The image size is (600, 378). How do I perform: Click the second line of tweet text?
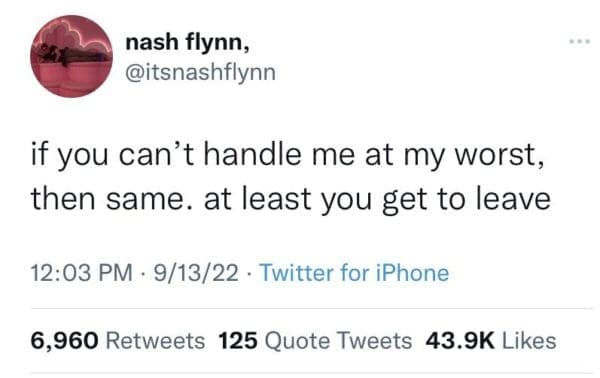[291, 199]
